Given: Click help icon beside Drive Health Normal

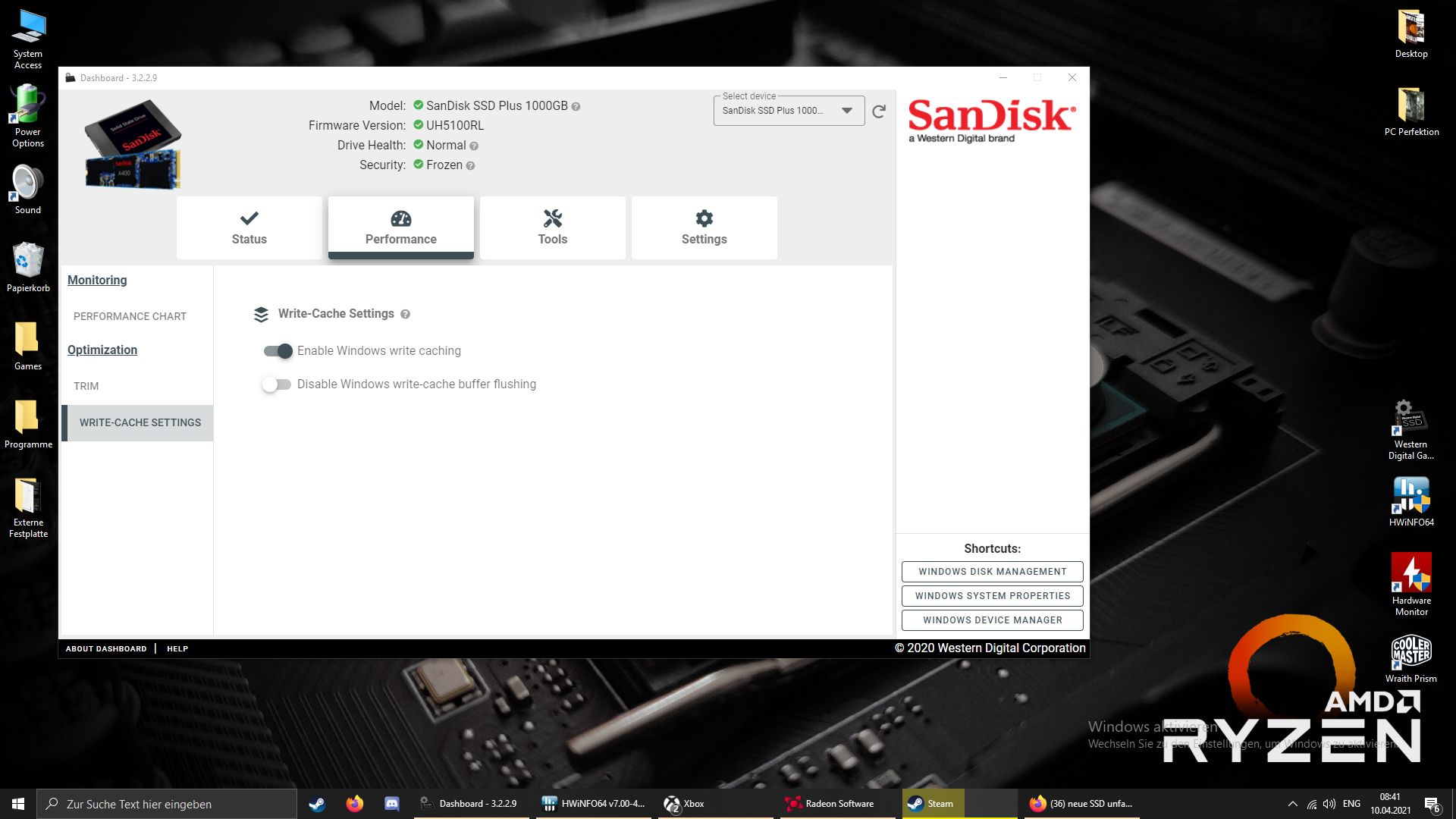Looking at the screenshot, I should pos(474,146).
